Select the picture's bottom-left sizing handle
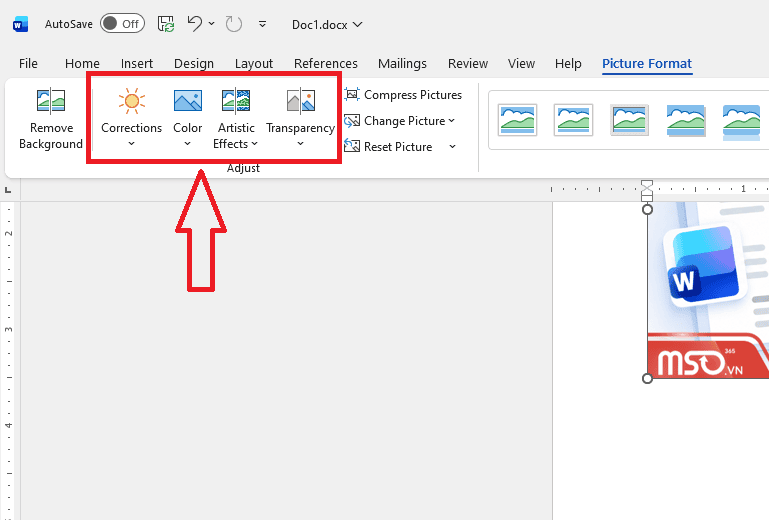This screenshot has width=769, height=520. (x=647, y=378)
